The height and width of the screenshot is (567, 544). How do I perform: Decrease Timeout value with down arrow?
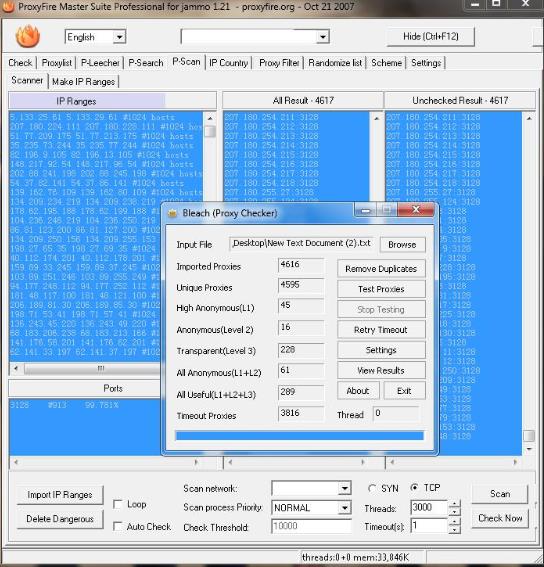point(454,530)
